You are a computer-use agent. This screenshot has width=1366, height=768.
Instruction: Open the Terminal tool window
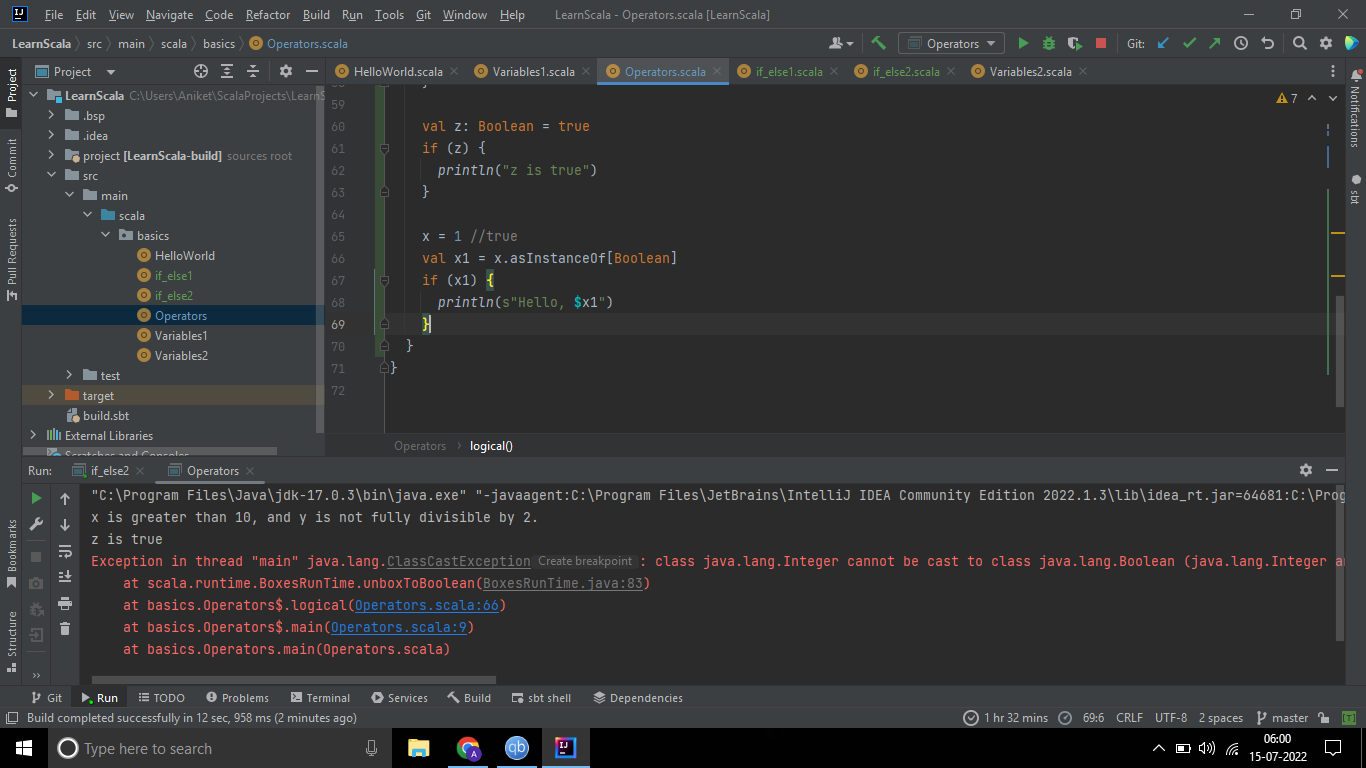(320, 698)
